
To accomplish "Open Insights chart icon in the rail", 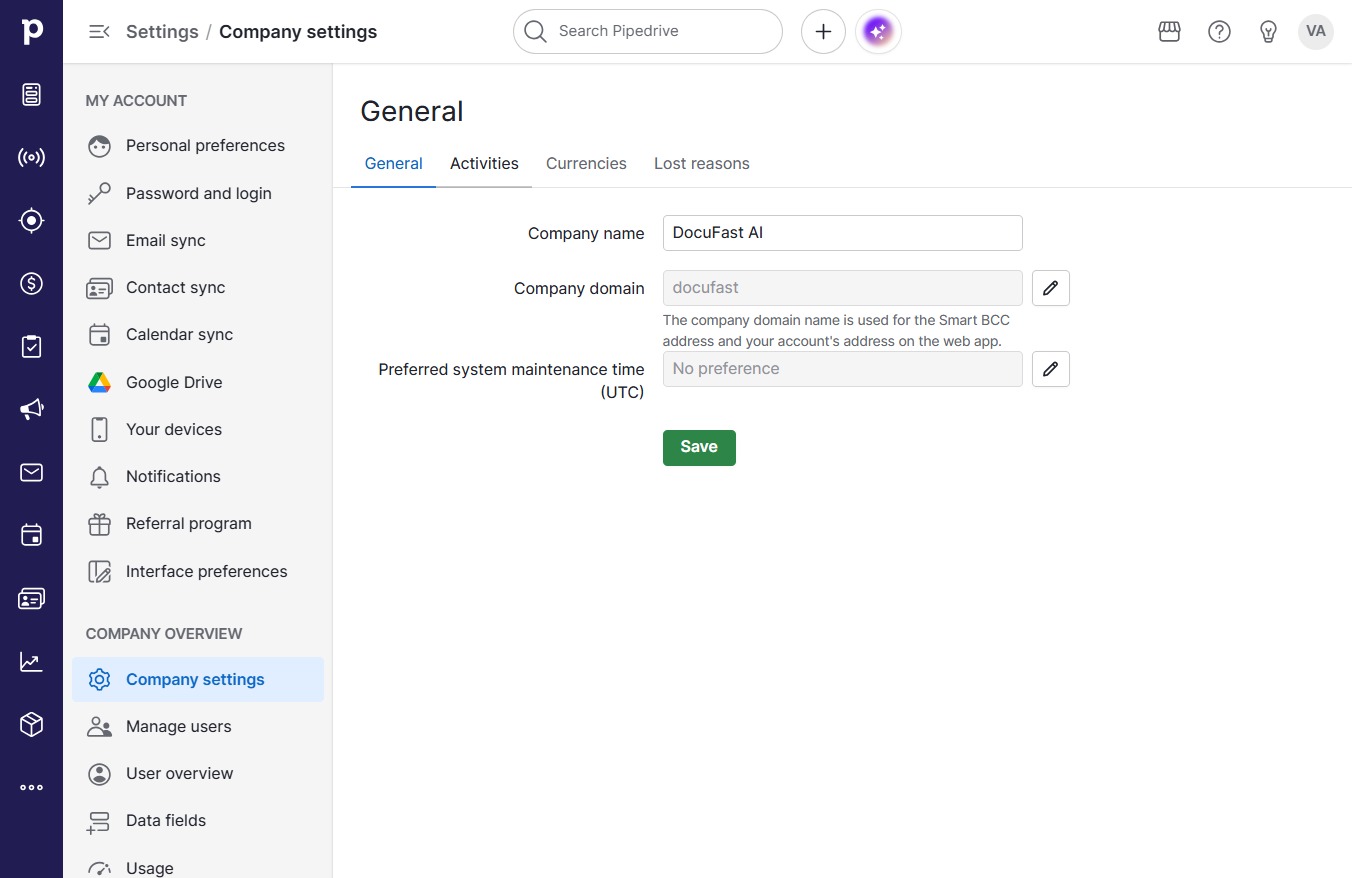I will click(32, 661).
